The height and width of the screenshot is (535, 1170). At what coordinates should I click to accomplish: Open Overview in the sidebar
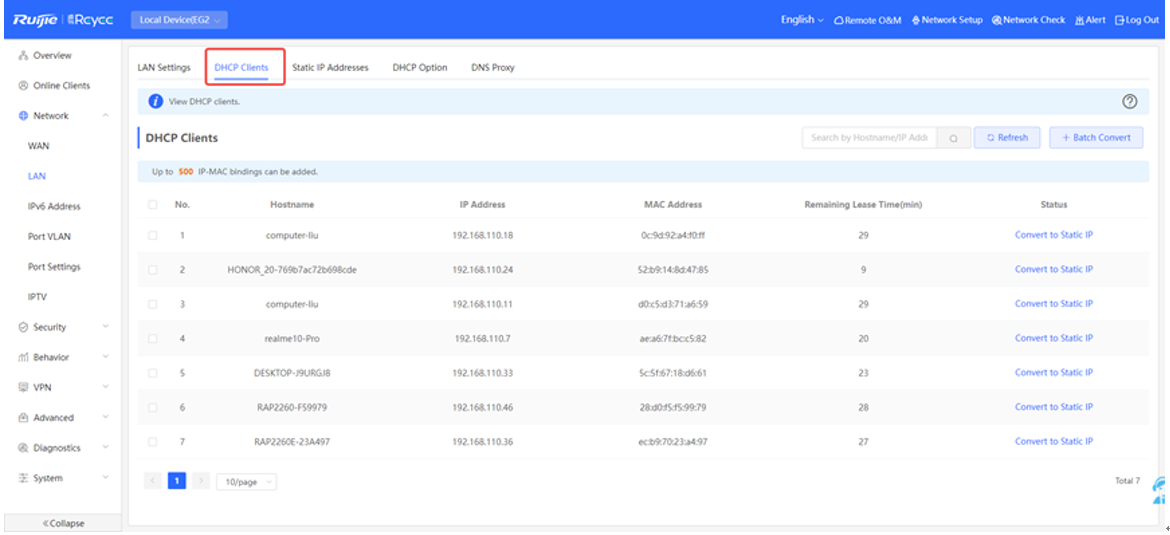point(52,56)
